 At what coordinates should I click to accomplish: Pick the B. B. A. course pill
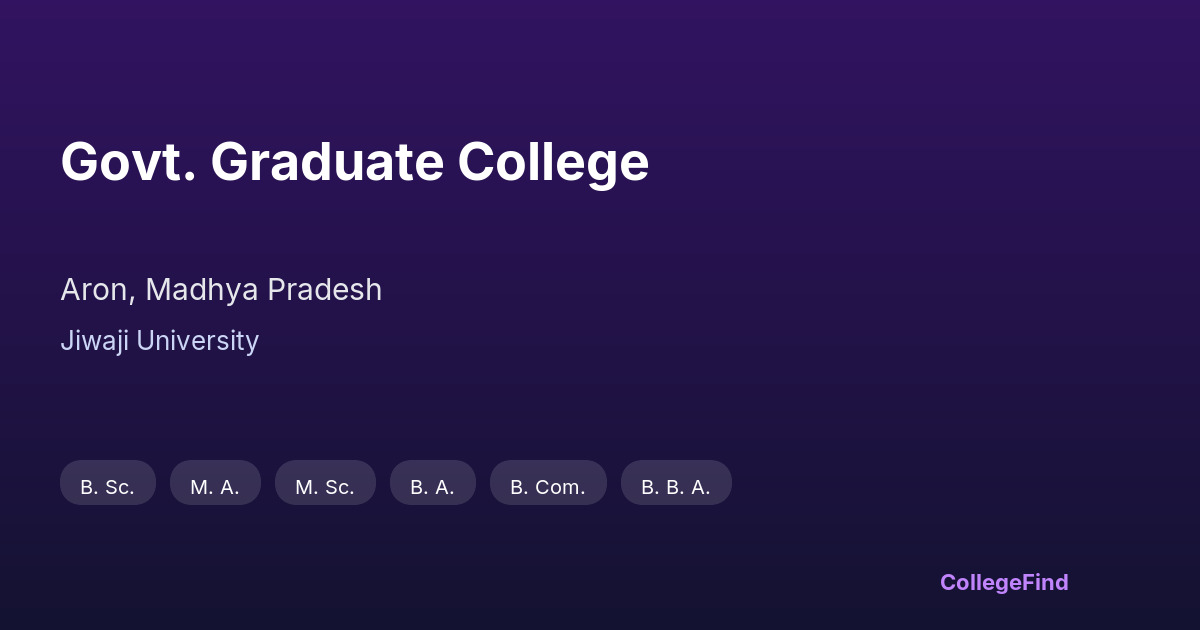tap(676, 483)
